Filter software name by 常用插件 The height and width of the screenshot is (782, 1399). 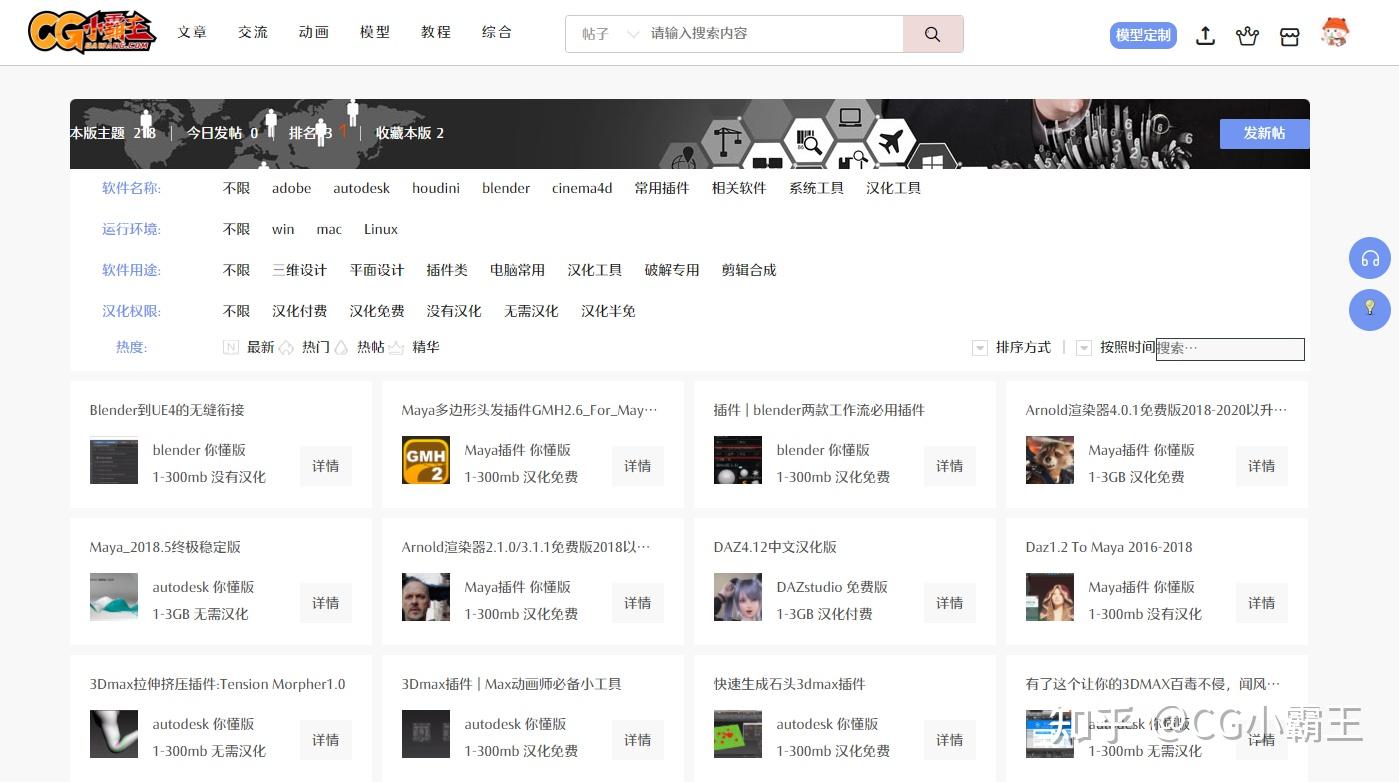click(x=662, y=188)
